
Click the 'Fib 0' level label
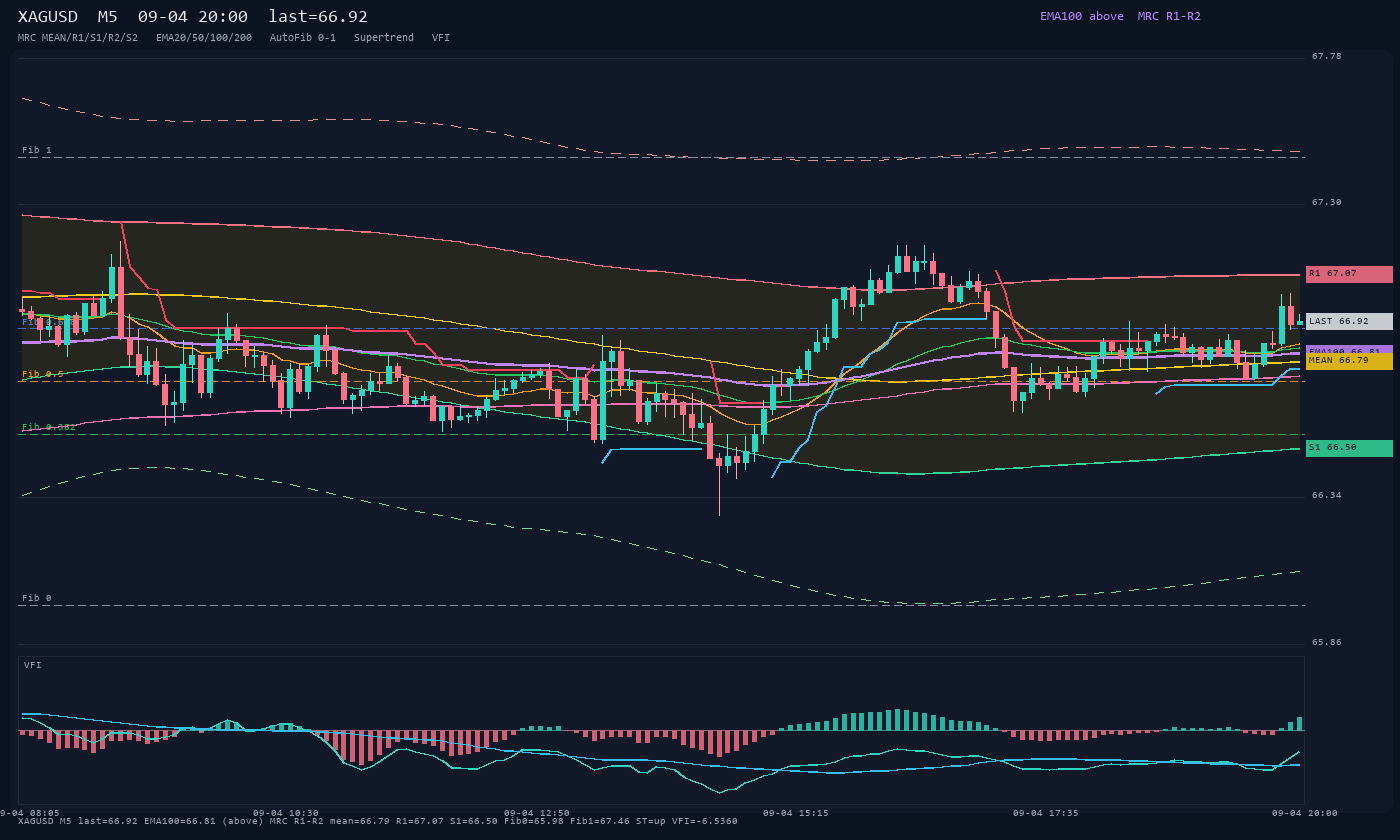pos(37,598)
